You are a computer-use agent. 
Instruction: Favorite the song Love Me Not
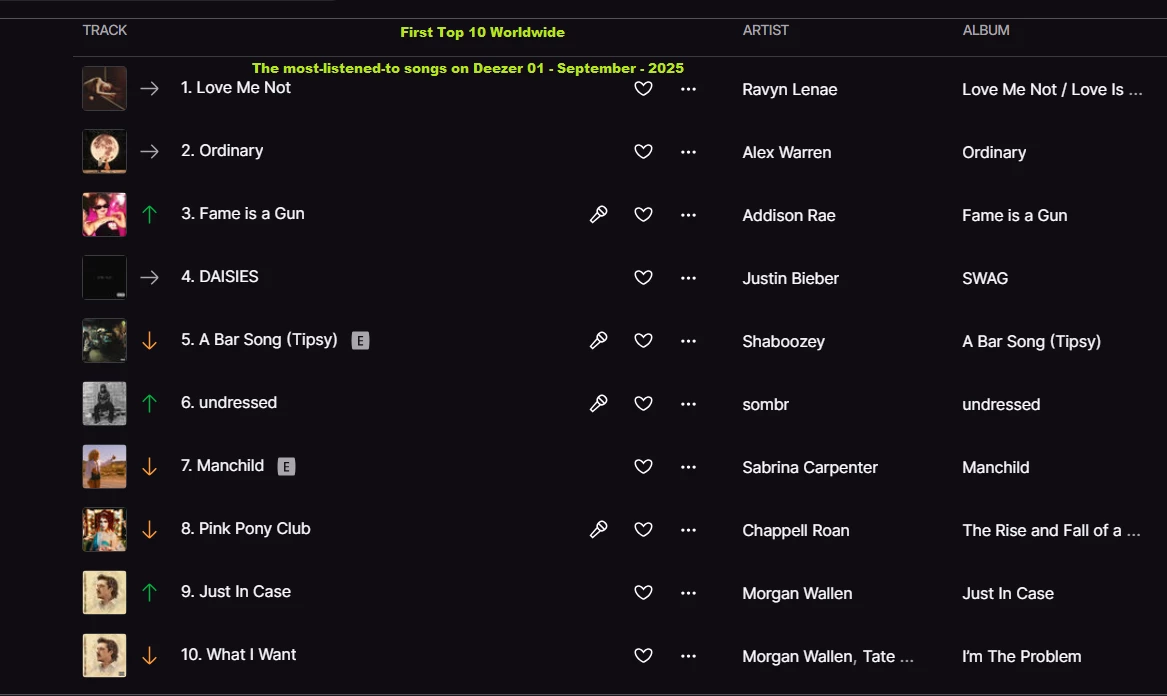coord(643,89)
